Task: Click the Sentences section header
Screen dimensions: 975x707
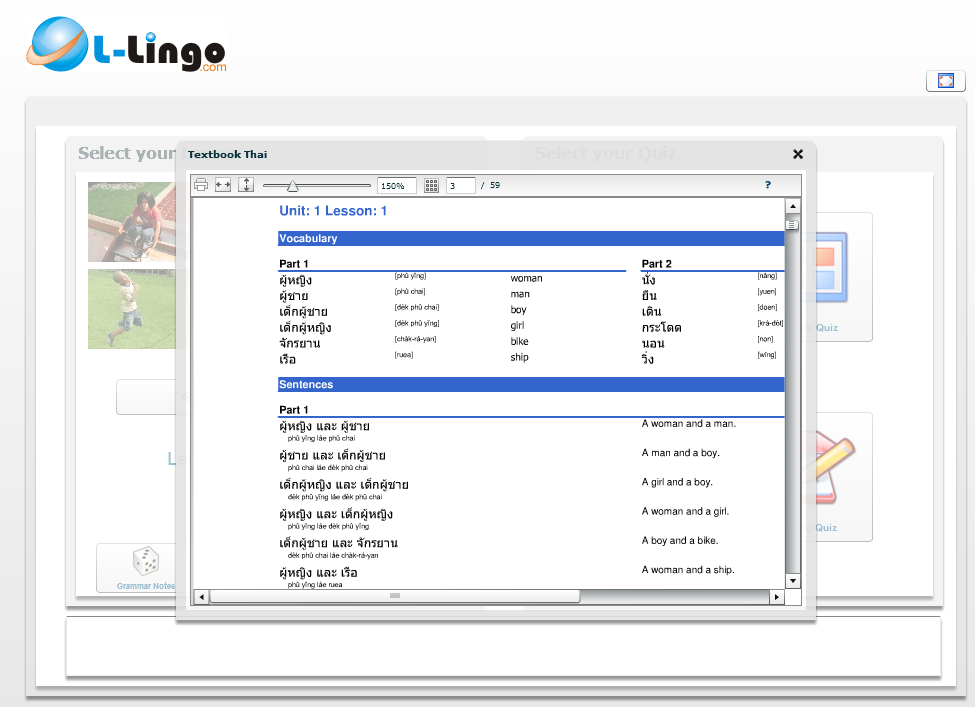Action: [x=531, y=385]
